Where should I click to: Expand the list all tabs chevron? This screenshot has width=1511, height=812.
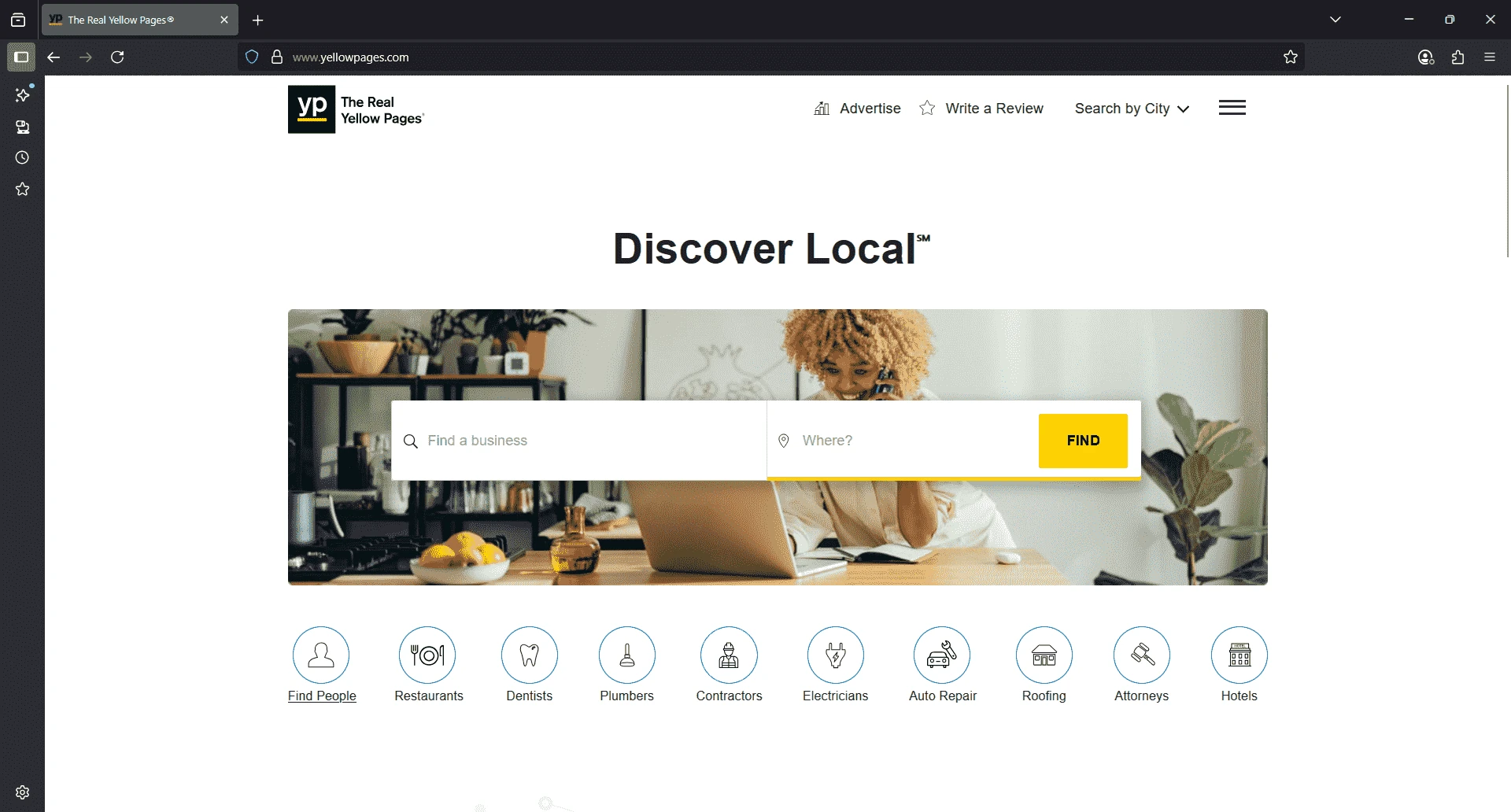[1336, 20]
